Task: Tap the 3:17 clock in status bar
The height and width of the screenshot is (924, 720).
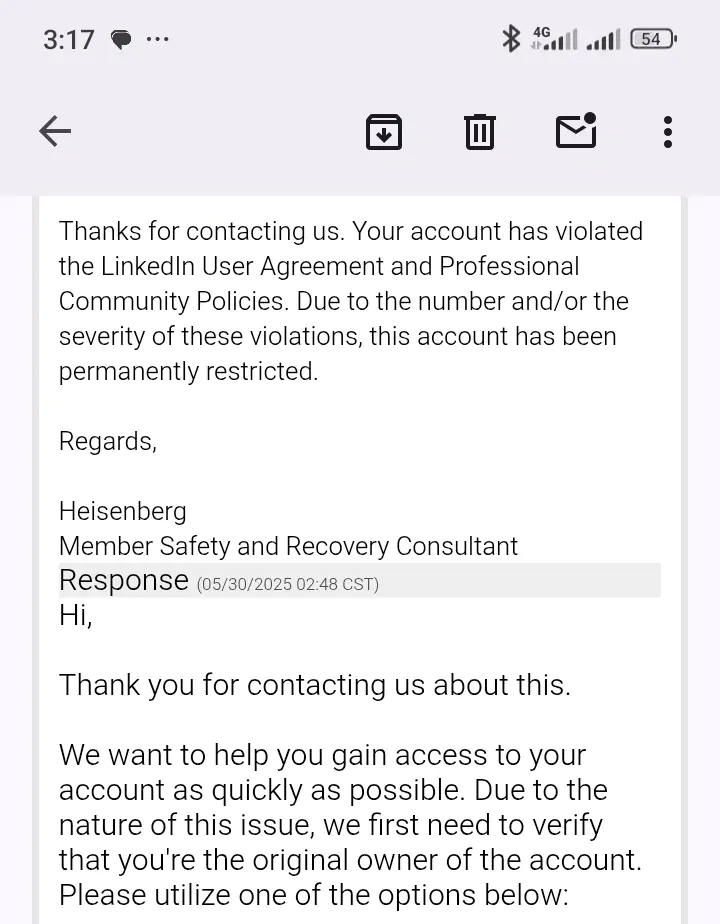Action: 68,40
